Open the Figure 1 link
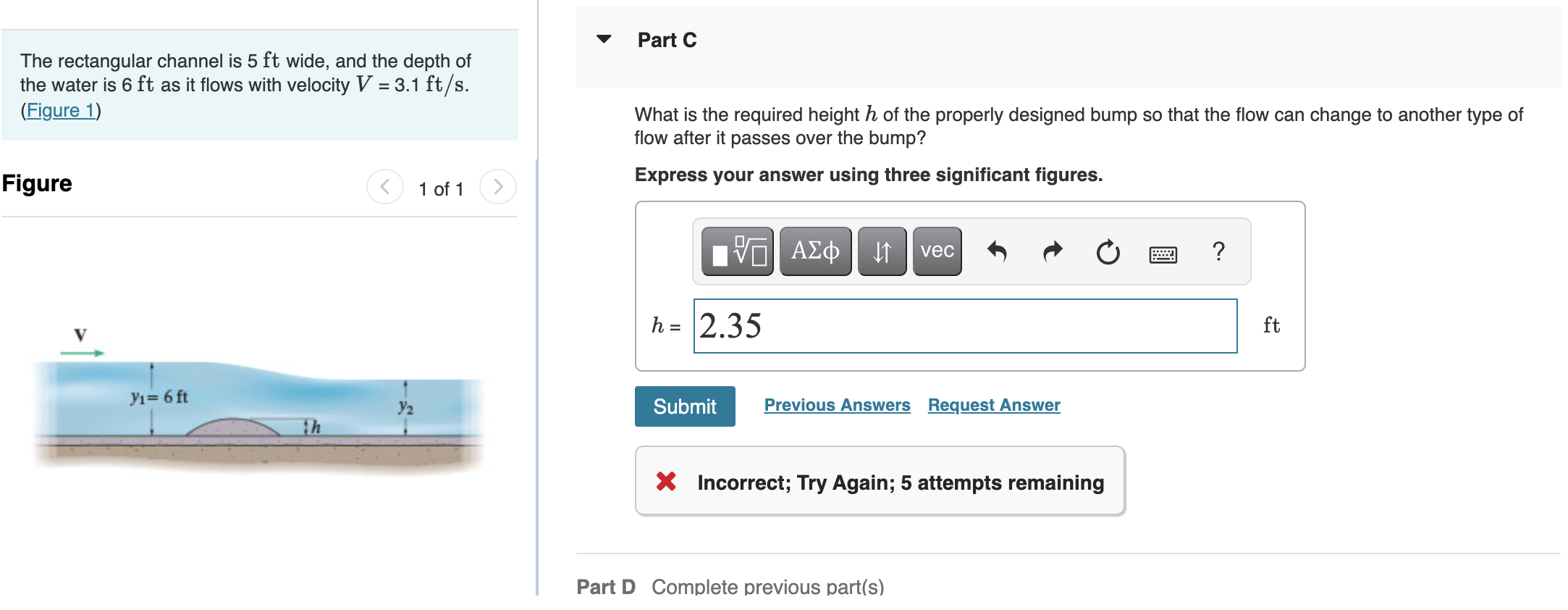 (61, 110)
